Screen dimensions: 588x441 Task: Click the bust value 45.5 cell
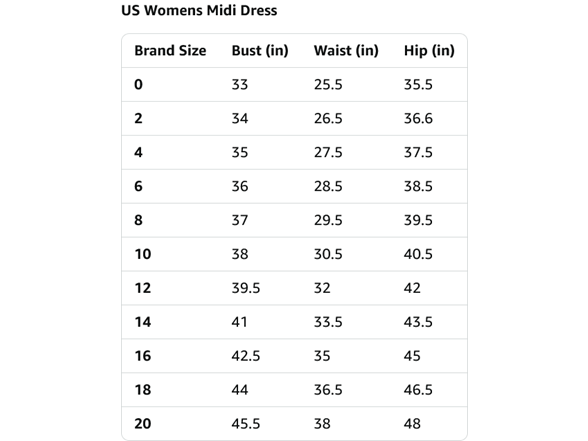(x=246, y=424)
